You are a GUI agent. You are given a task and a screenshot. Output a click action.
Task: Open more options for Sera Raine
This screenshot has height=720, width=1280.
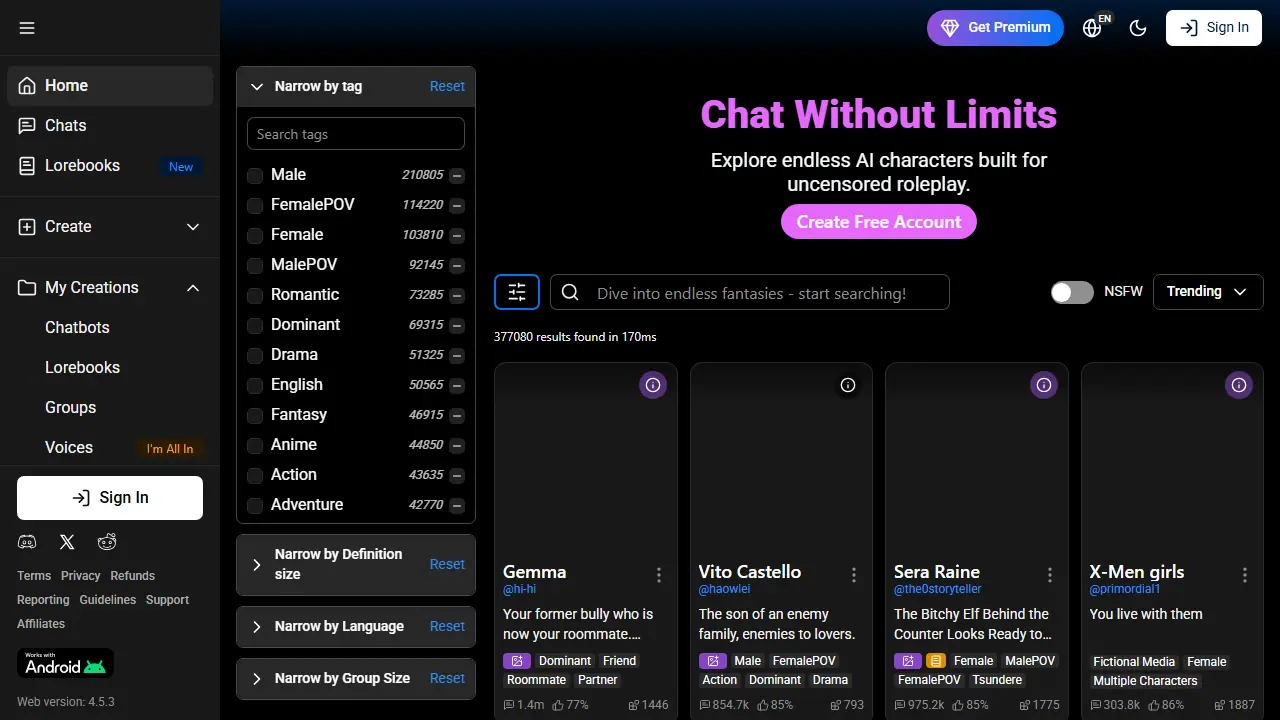(x=1050, y=575)
